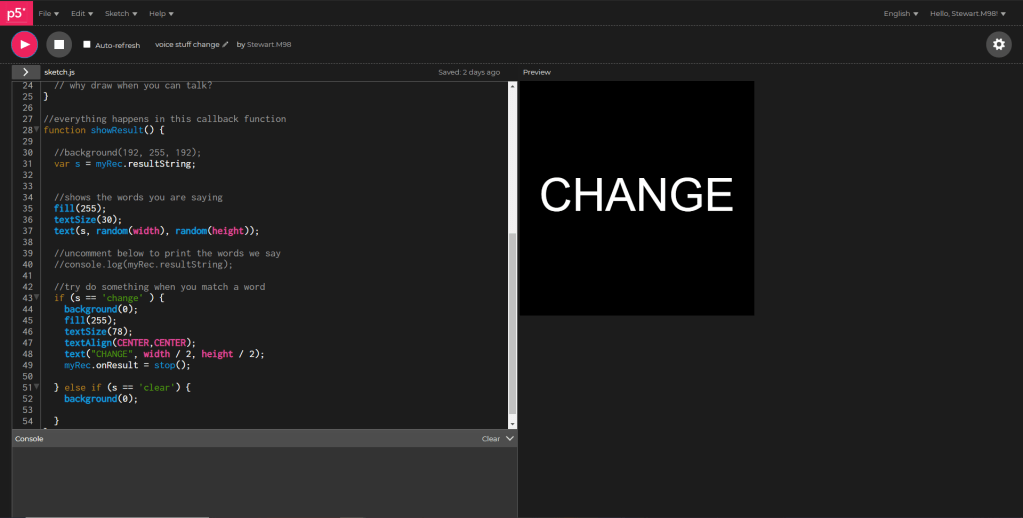Stop the running sketch
1023x518 pixels.
point(59,44)
